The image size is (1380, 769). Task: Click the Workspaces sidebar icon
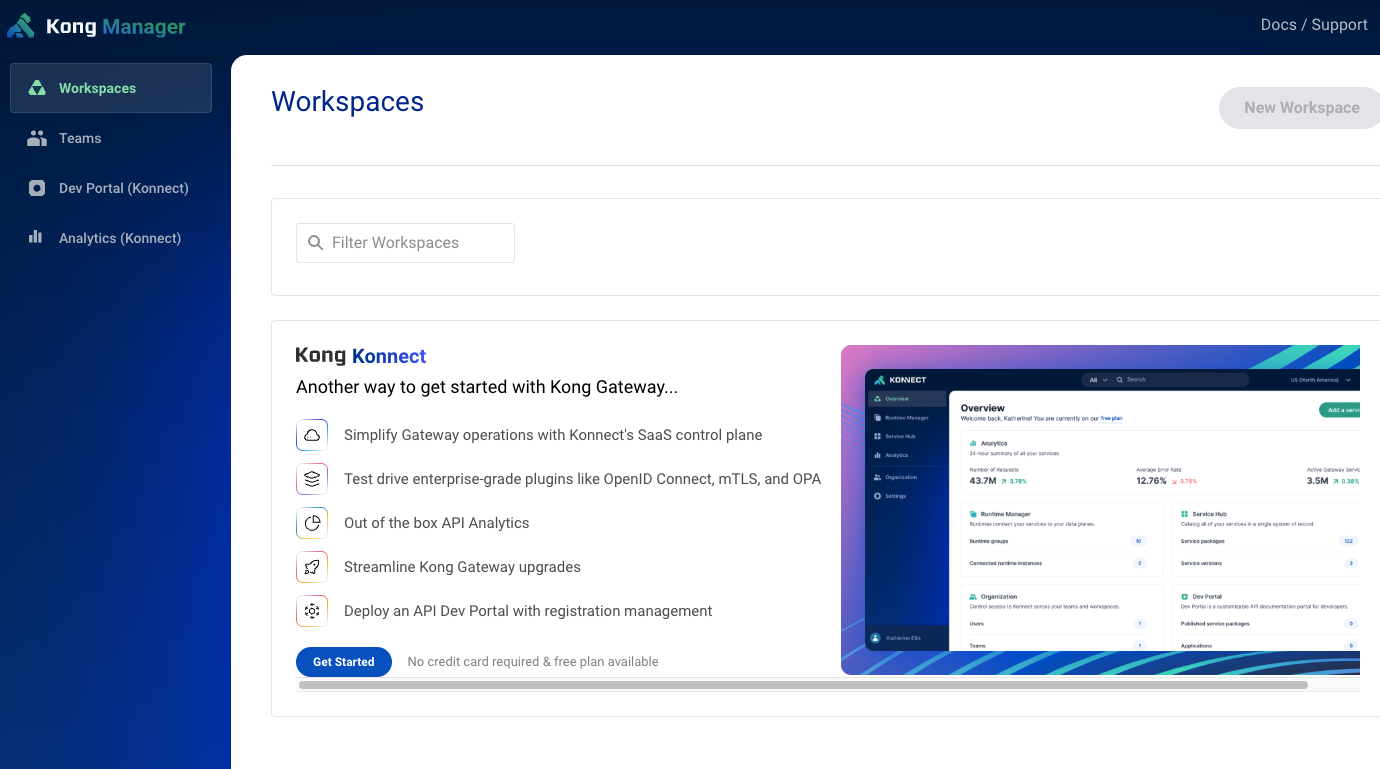coord(37,88)
